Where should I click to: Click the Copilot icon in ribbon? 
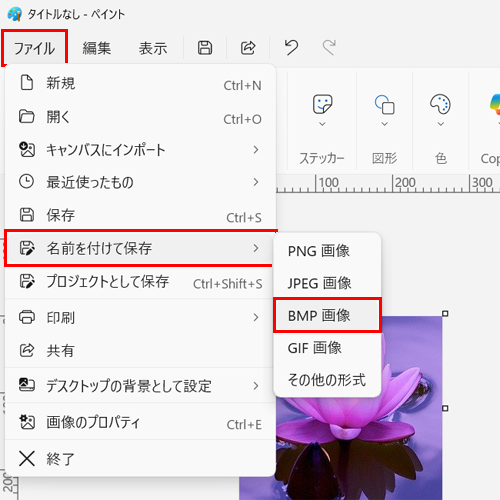(495, 104)
